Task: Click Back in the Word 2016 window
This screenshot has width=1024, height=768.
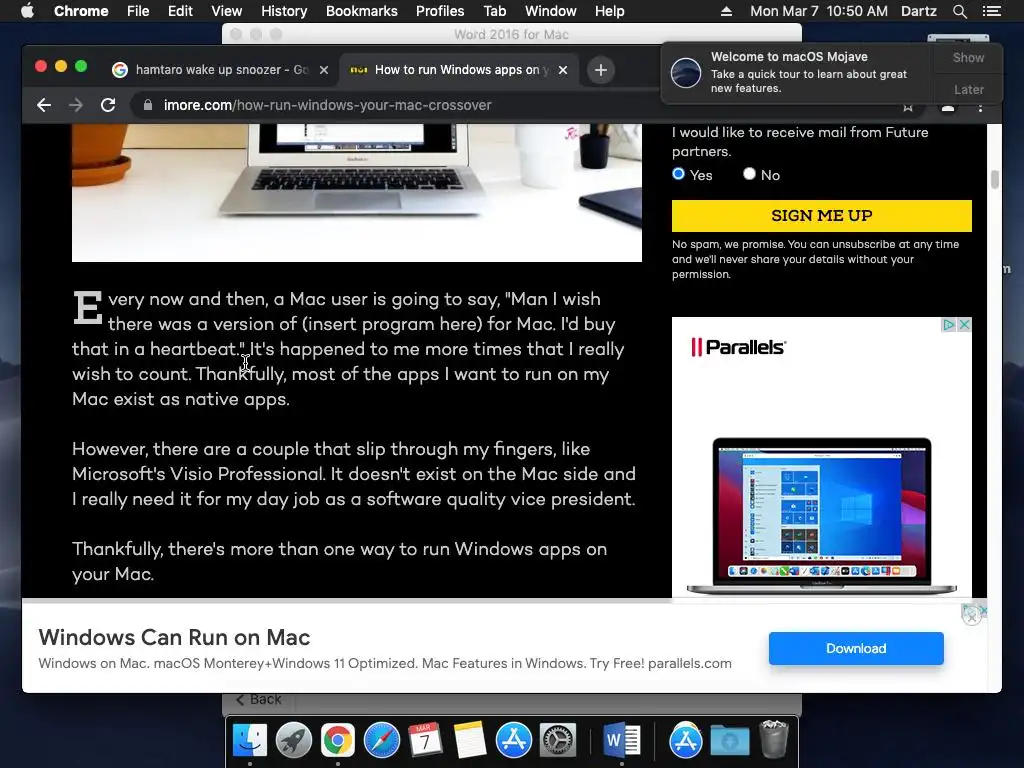Action: tap(259, 699)
